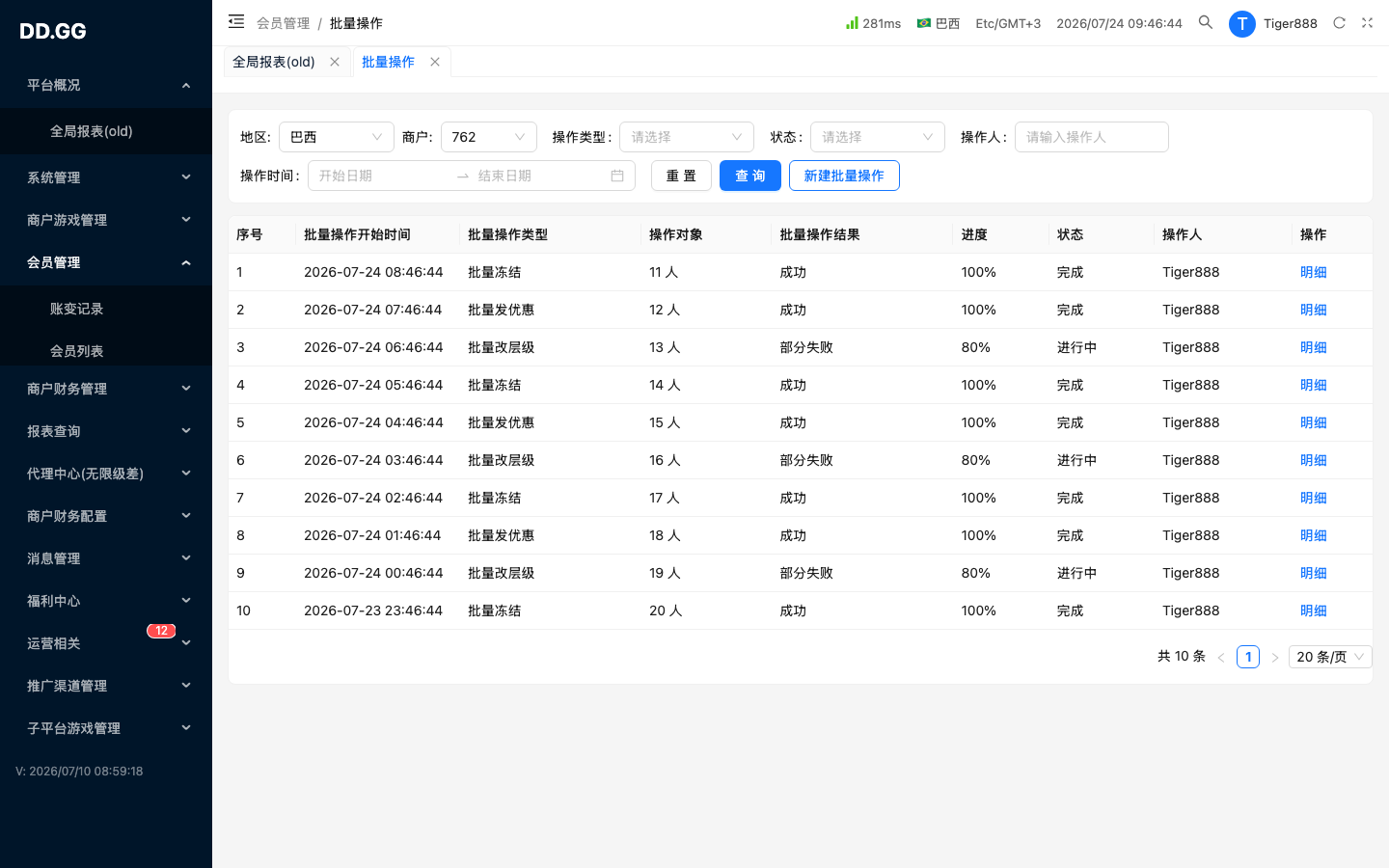Expand the 报表查询 sidebar menu

pos(106,431)
